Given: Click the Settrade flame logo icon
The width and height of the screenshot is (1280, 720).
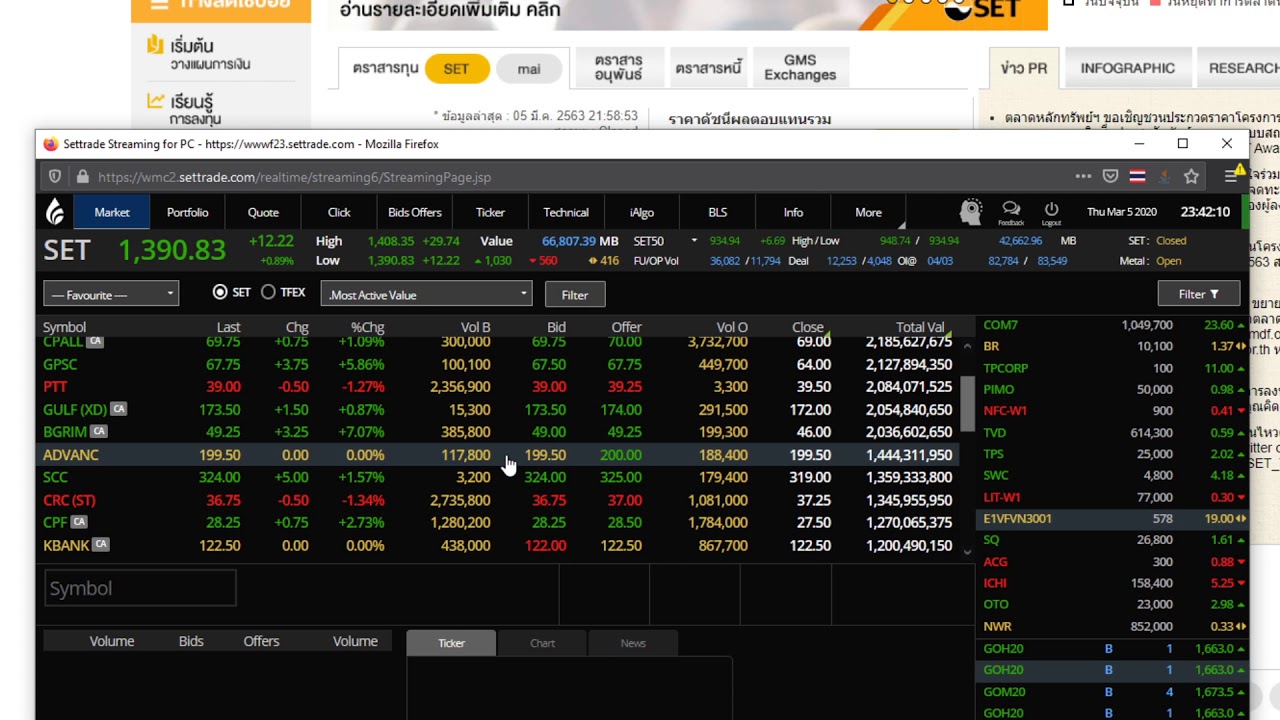Looking at the screenshot, I should [55, 211].
